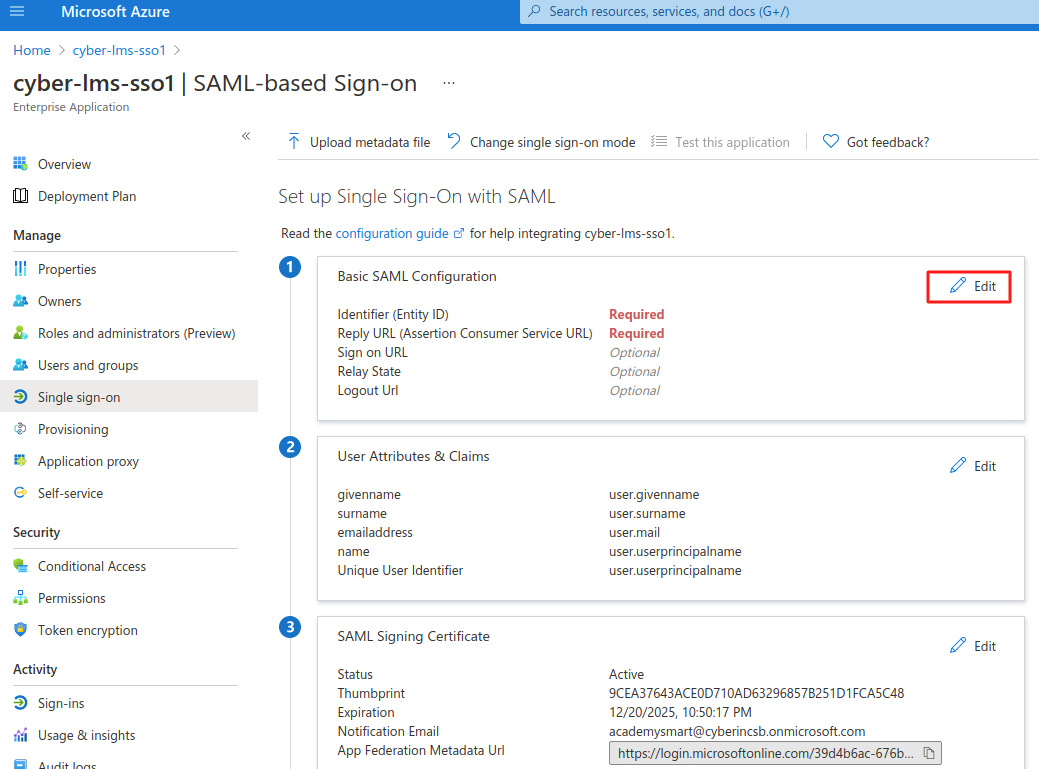Image resolution: width=1039 pixels, height=769 pixels.
Task: Click the 'Unique User Identifier' claim name
Action: [x=400, y=570]
